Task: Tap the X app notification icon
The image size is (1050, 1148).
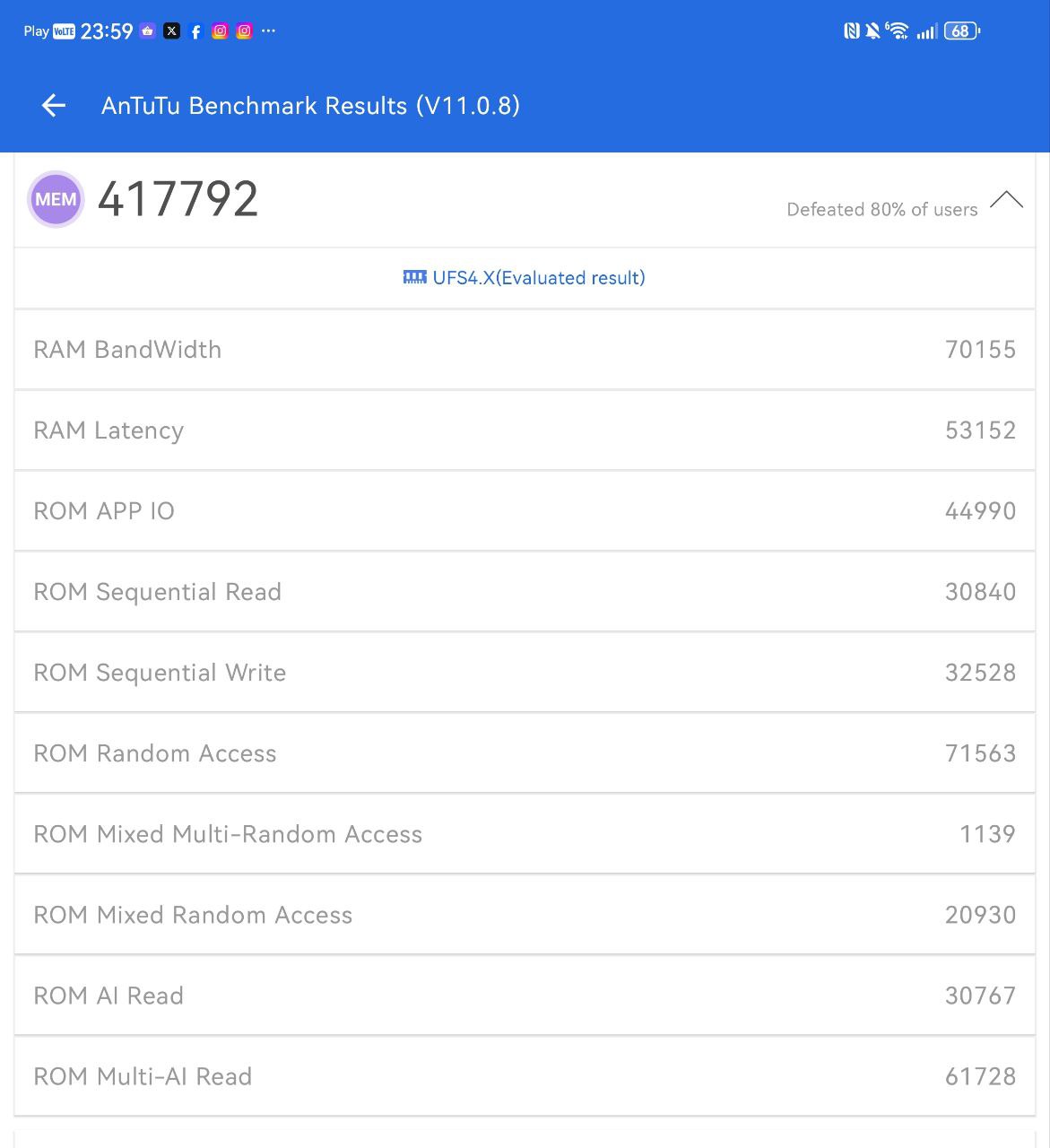Action: coord(172,31)
